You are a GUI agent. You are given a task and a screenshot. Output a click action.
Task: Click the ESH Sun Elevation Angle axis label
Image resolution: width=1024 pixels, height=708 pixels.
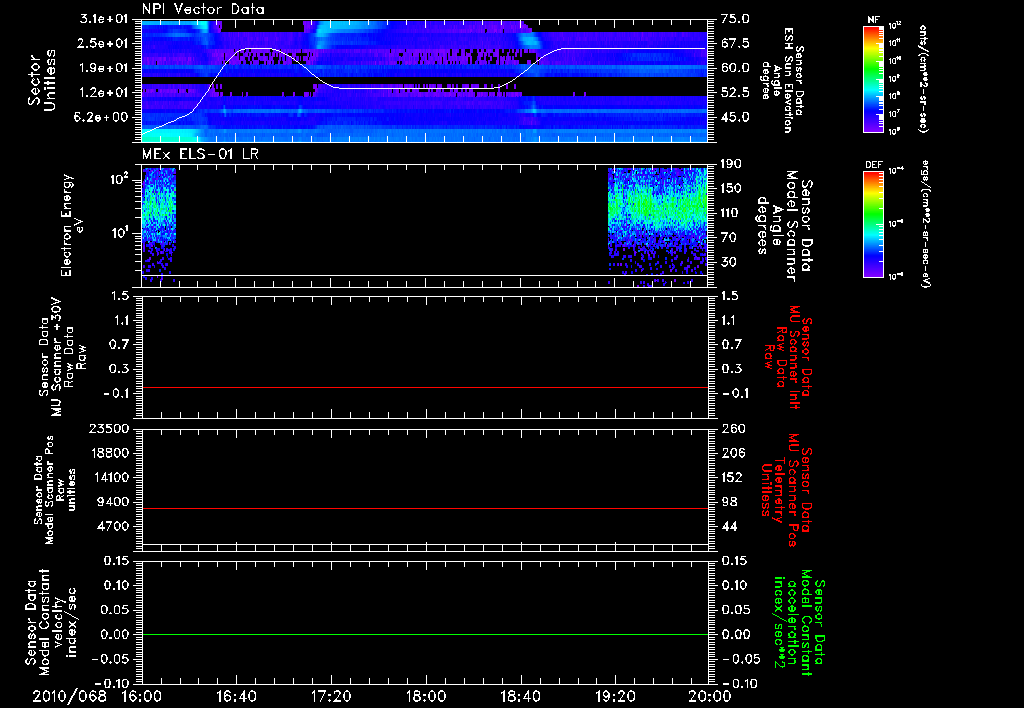(782, 80)
